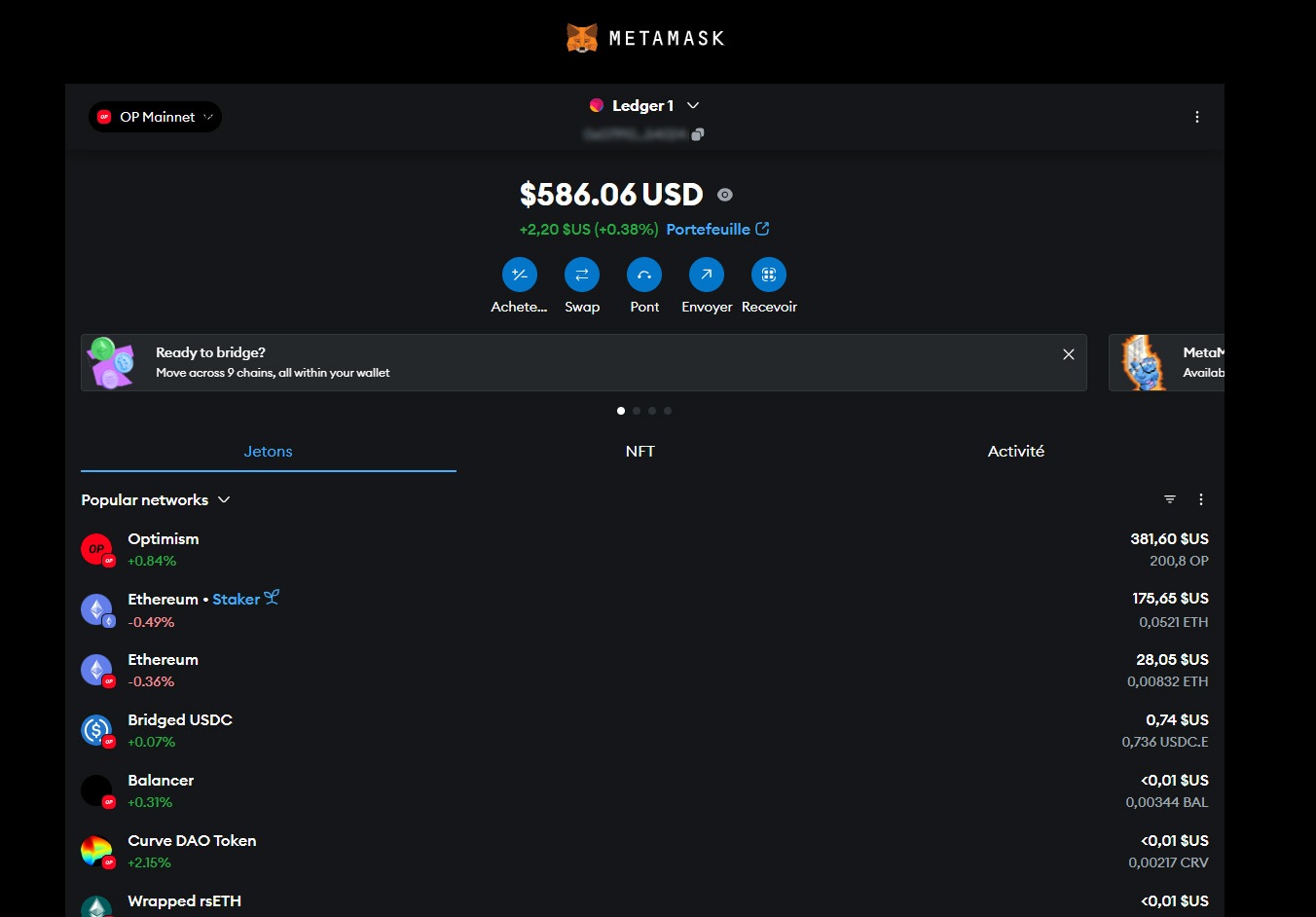Click the OP network red logo icon
Image resolution: width=1316 pixels, height=917 pixels.
pos(104,117)
